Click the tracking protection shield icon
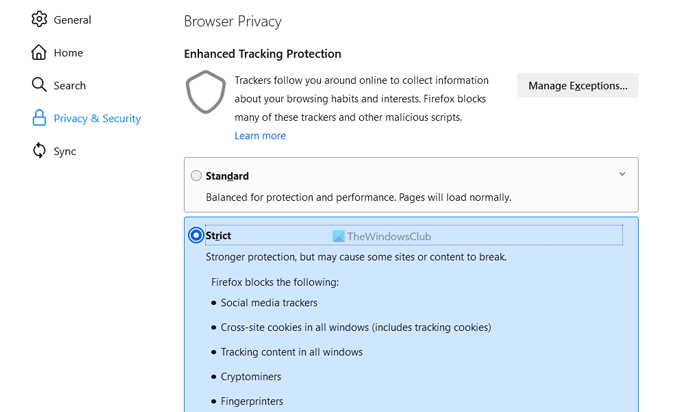Viewport: 700px width, 412px height. pos(206,92)
